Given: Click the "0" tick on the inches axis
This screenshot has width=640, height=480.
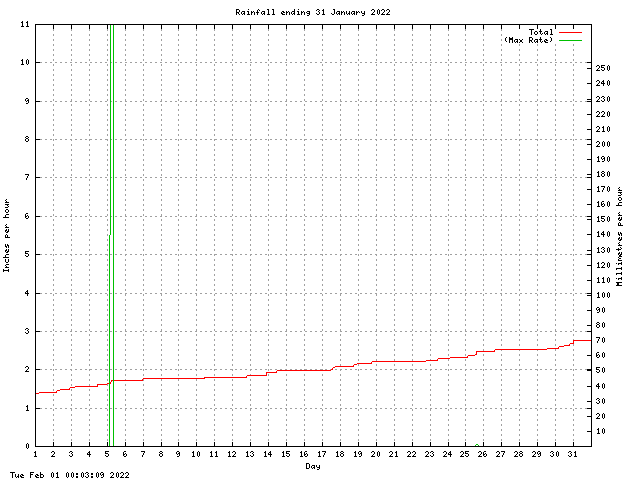Looking at the screenshot, I should [27, 446].
